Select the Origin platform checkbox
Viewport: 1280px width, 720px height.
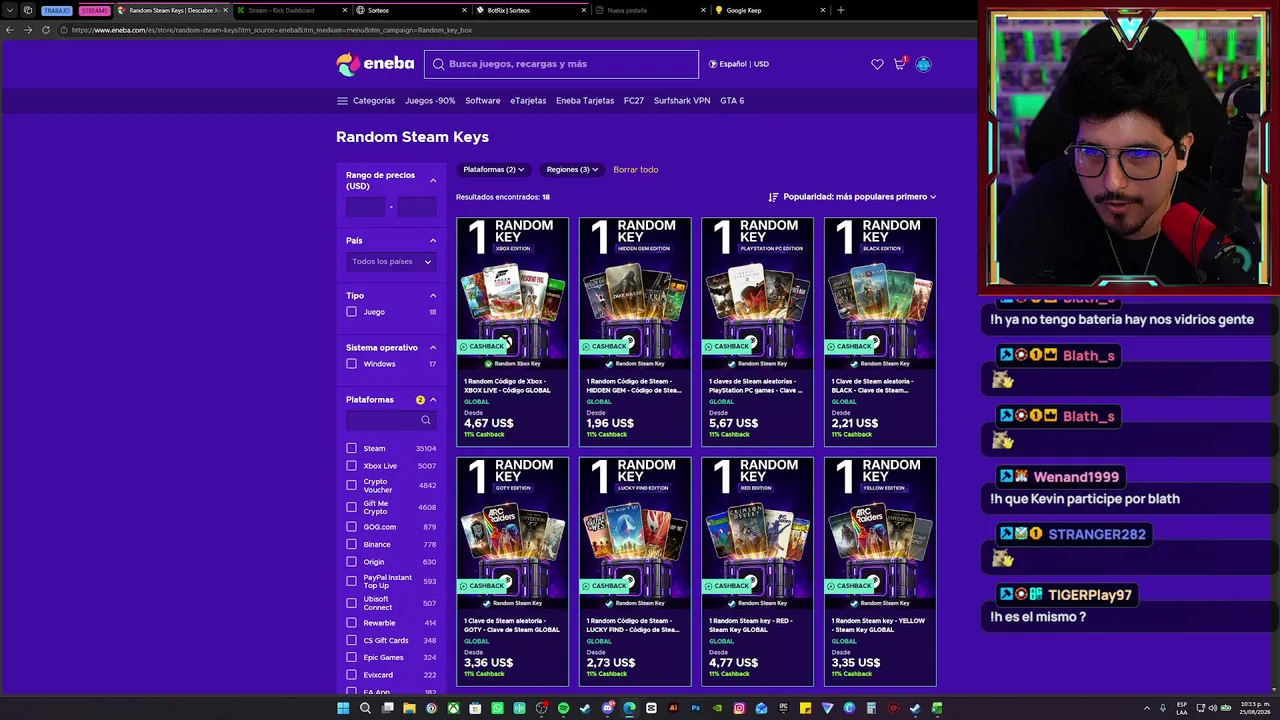tap(351, 562)
